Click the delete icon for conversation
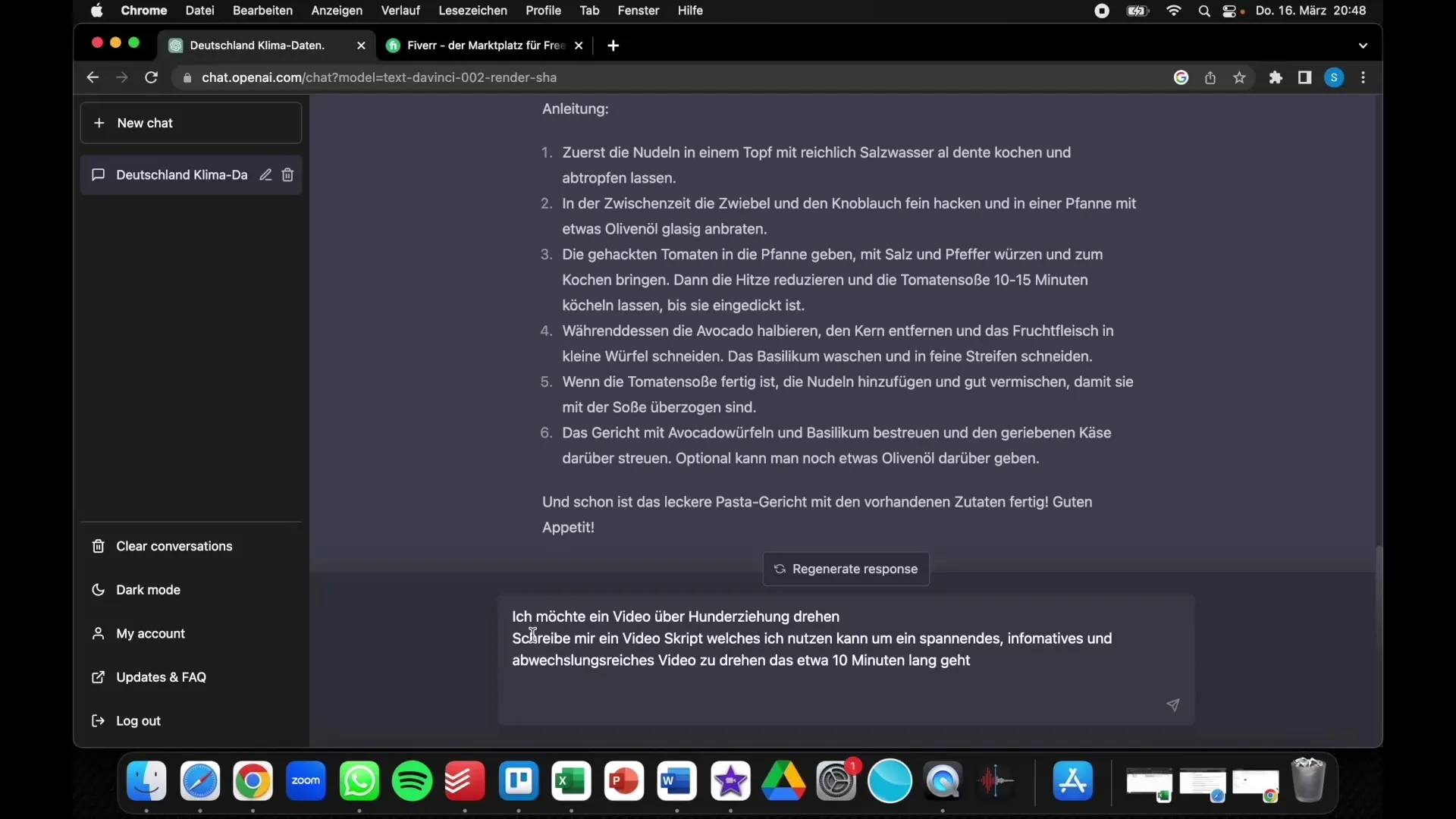The width and height of the screenshot is (1456, 819). (288, 175)
